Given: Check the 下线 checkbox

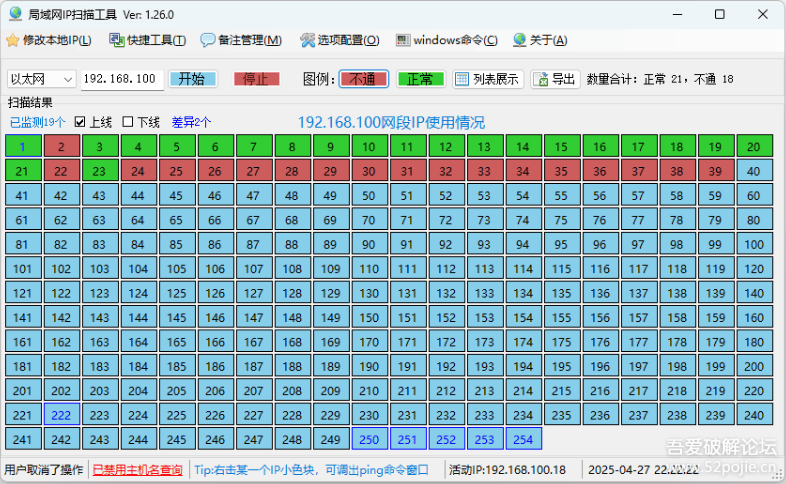Looking at the screenshot, I should [x=128, y=122].
